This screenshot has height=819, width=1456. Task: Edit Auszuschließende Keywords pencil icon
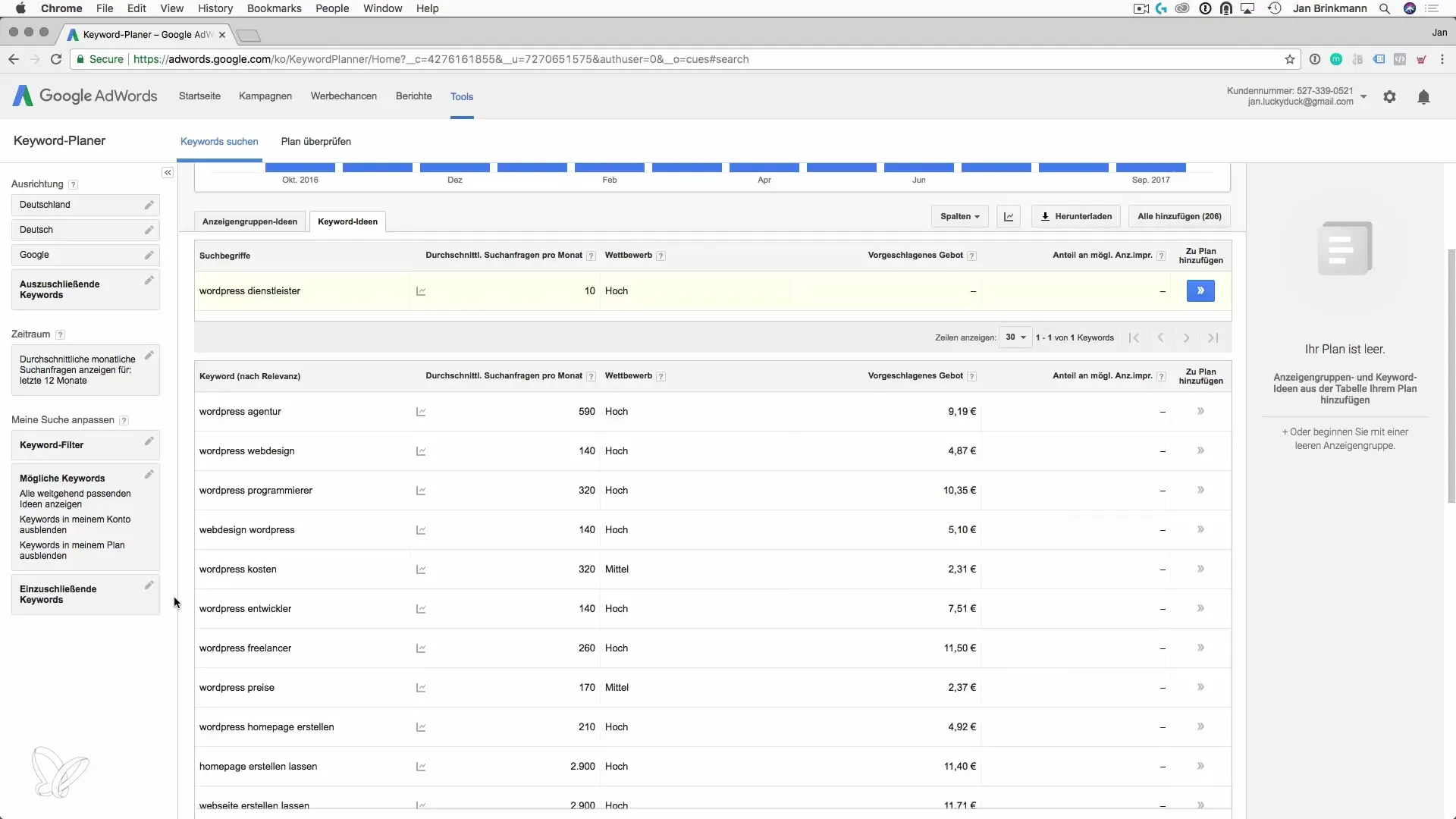149,281
